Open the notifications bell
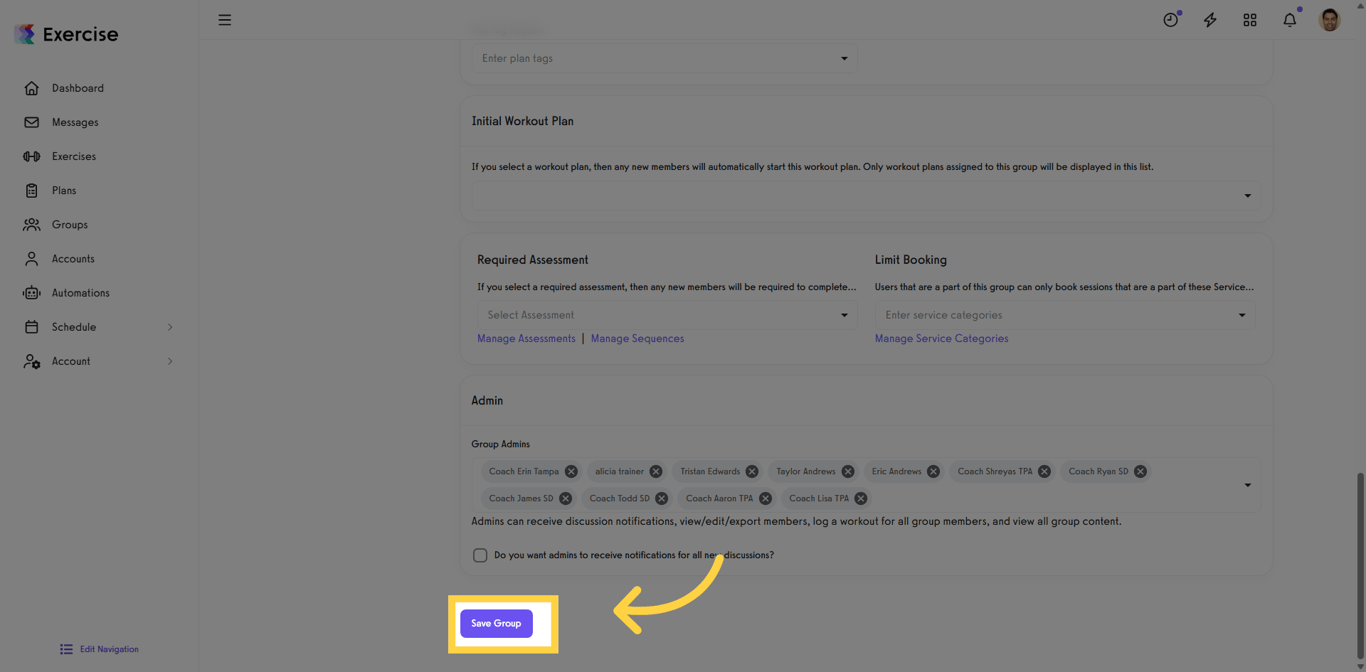Viewport: 1366px width, 672px height. tap(1290, 20)
